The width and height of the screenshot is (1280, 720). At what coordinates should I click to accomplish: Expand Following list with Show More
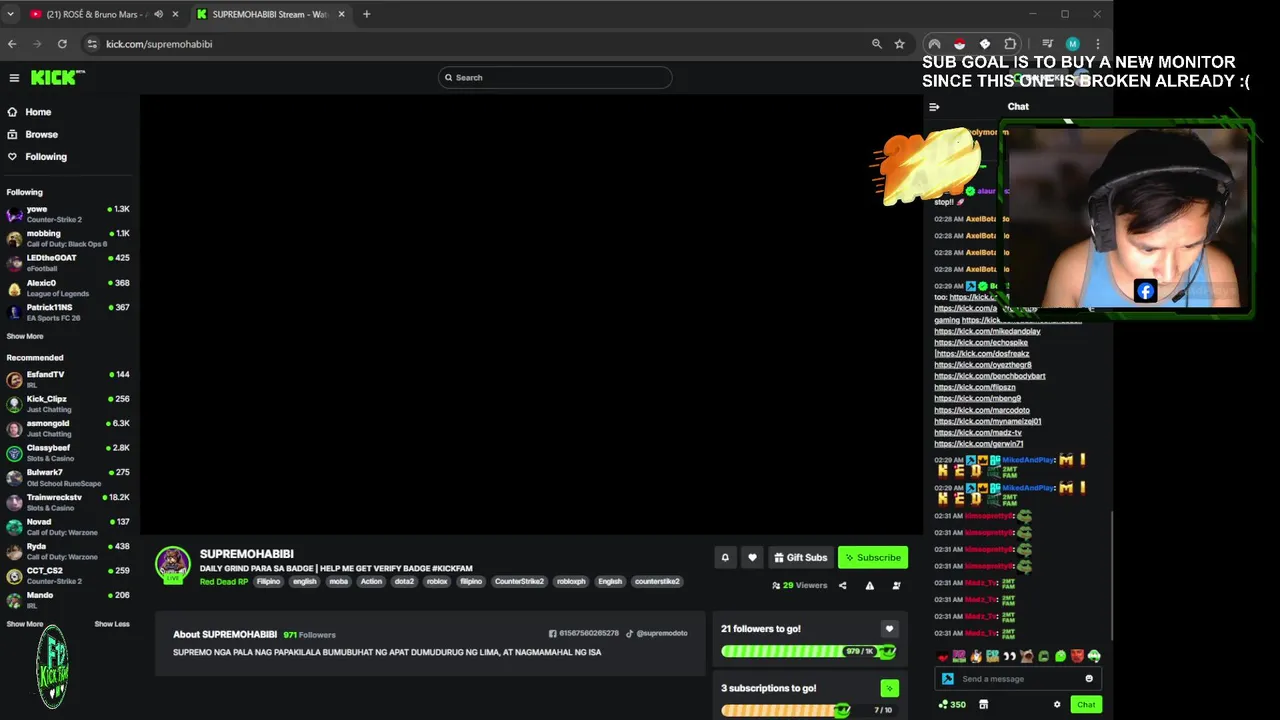(25, 337)
